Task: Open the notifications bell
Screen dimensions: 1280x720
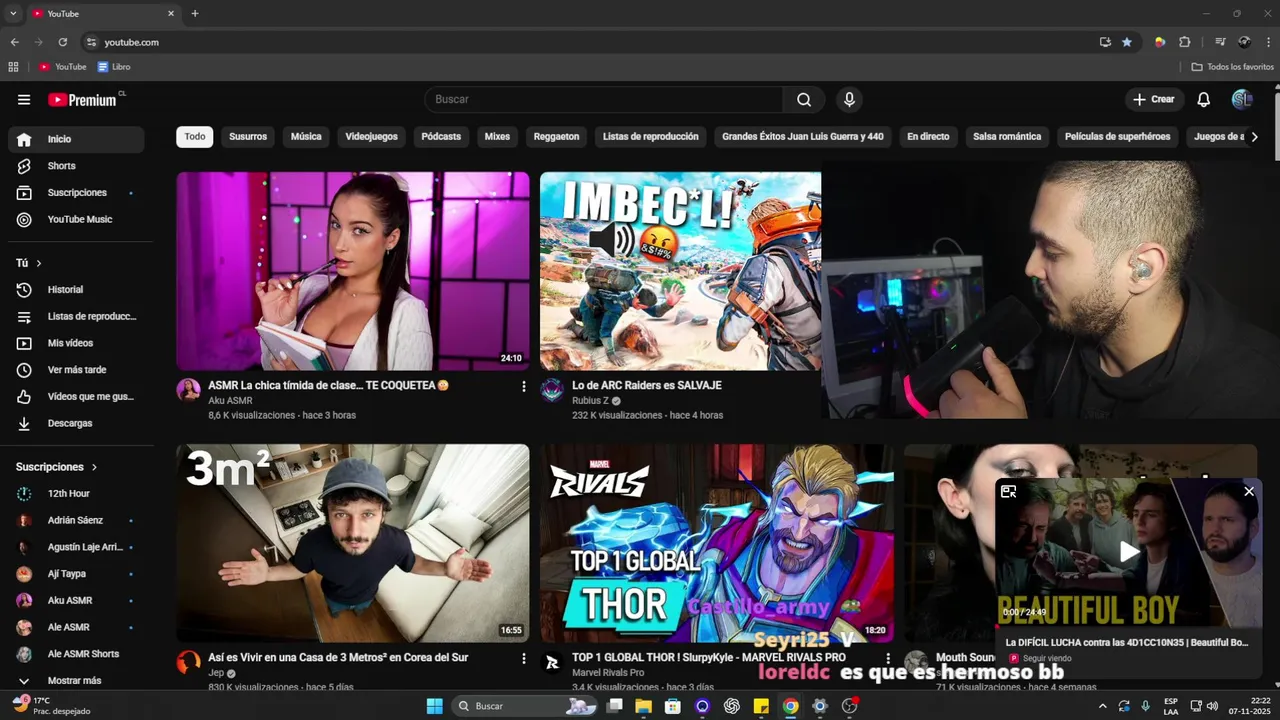Action: pos(1204,99)
